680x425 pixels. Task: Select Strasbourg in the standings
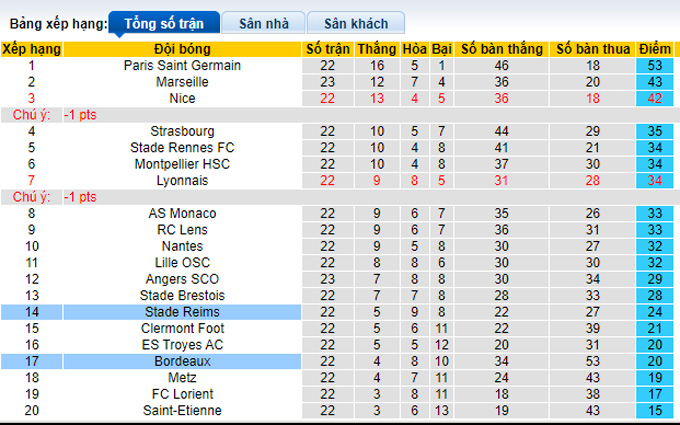182,131
